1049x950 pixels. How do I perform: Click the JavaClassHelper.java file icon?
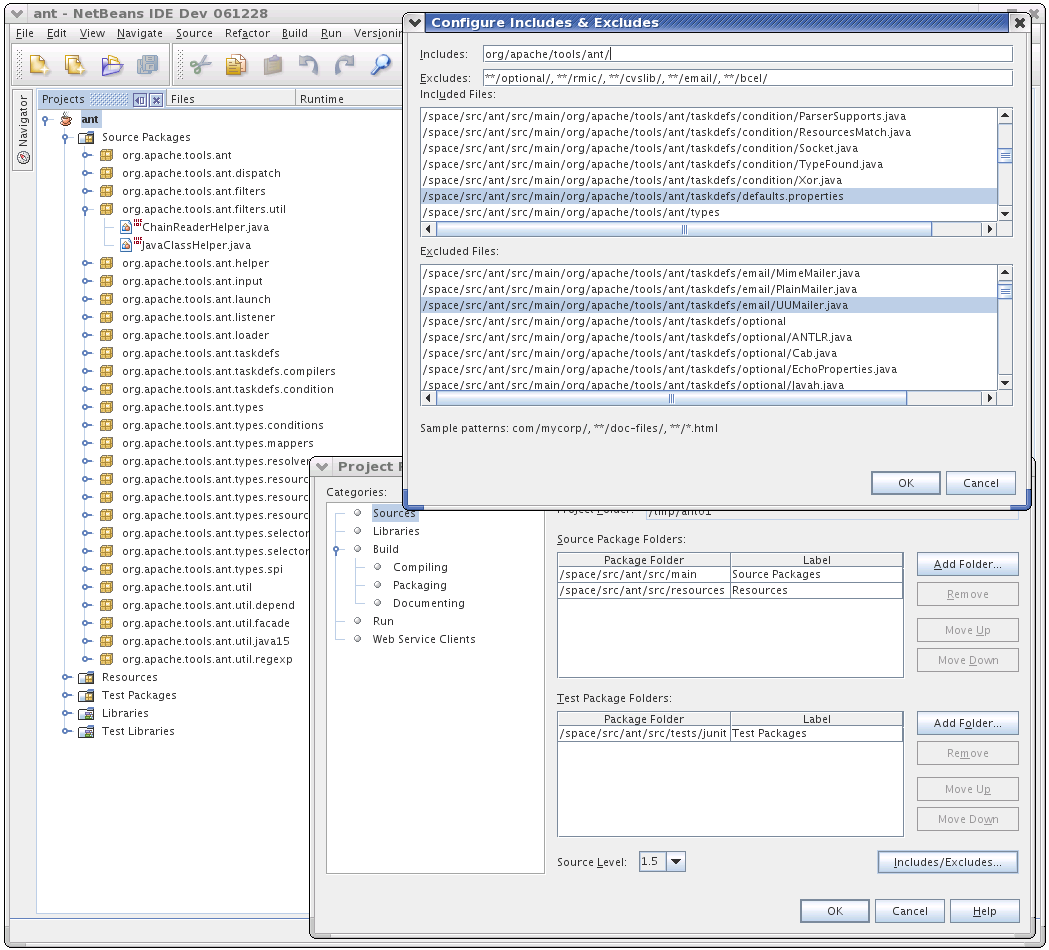point(126,245)
